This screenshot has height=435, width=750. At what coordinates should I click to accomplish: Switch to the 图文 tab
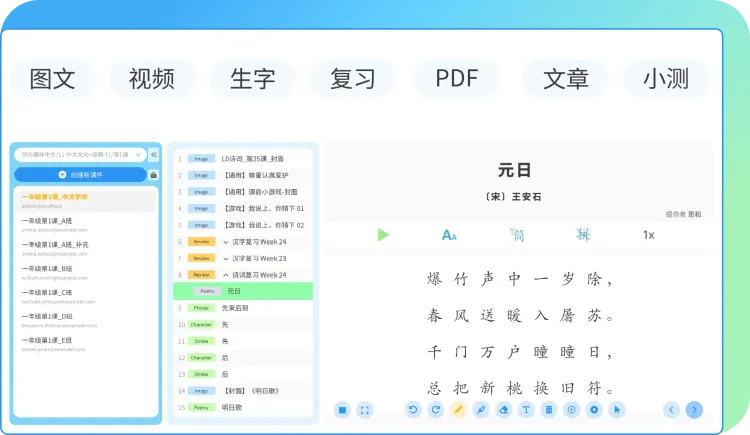[53, 78]
